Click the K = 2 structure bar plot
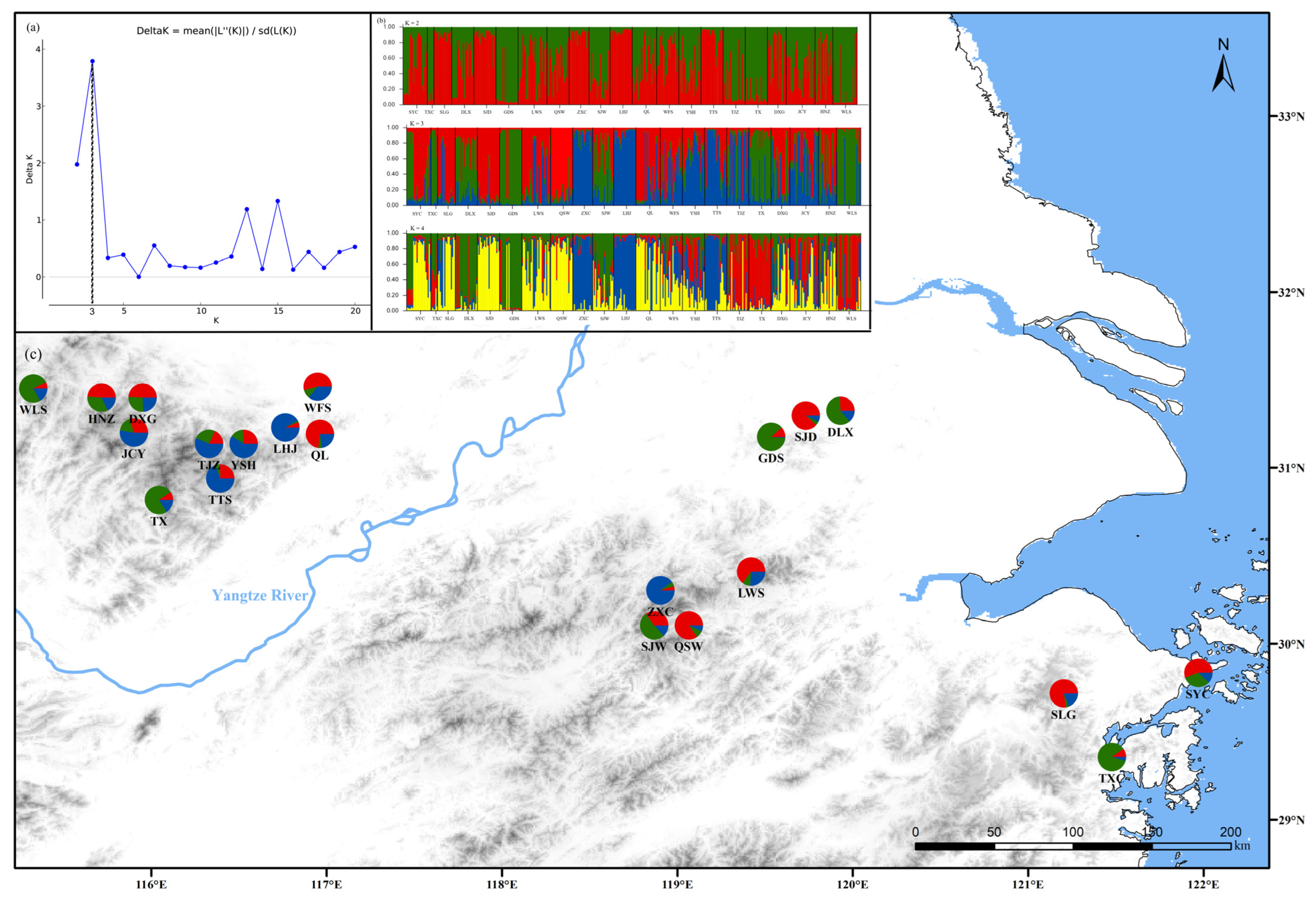 [x=630, y=66]
